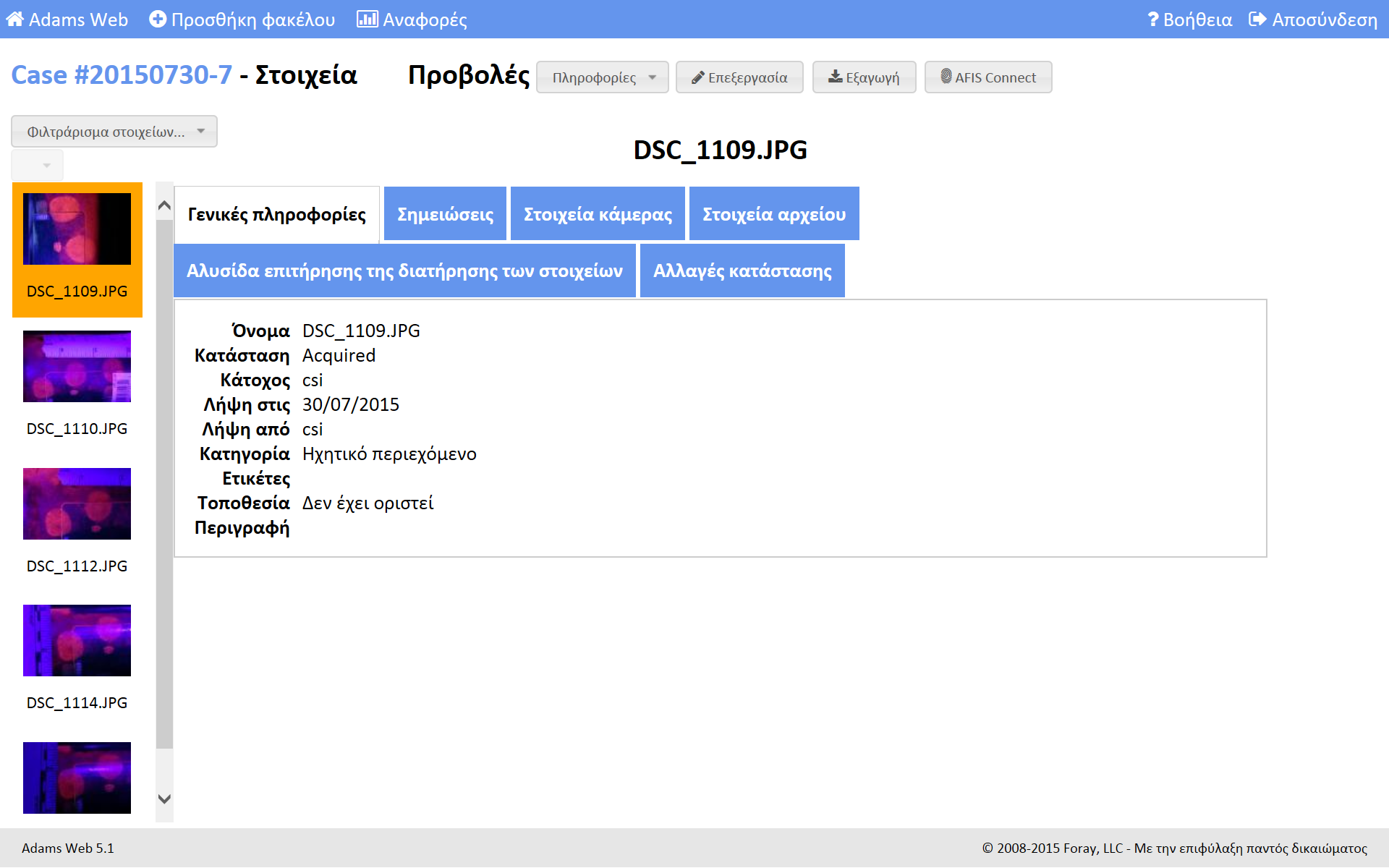1389x868 pixels.
Task: Expand the small blank dropdown below the filter
Action: point(38,166)
